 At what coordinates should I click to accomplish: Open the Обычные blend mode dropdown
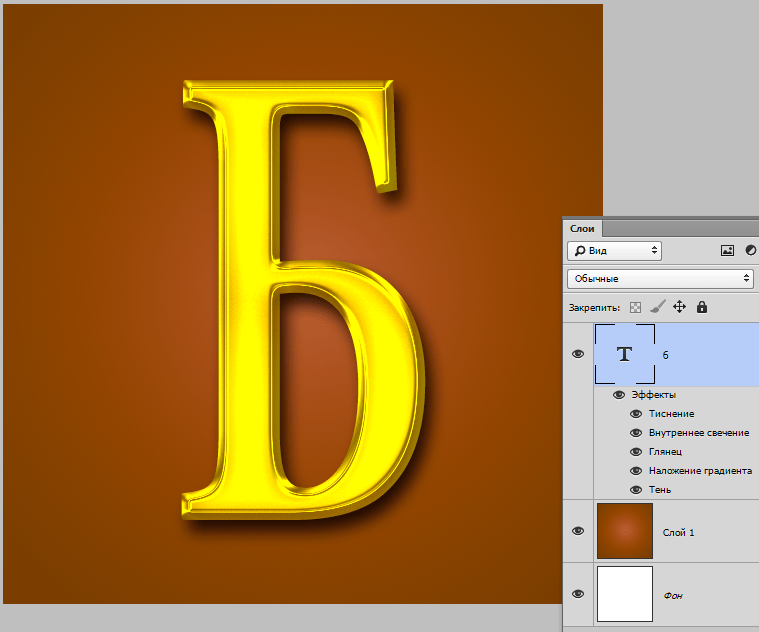(660, 279)
